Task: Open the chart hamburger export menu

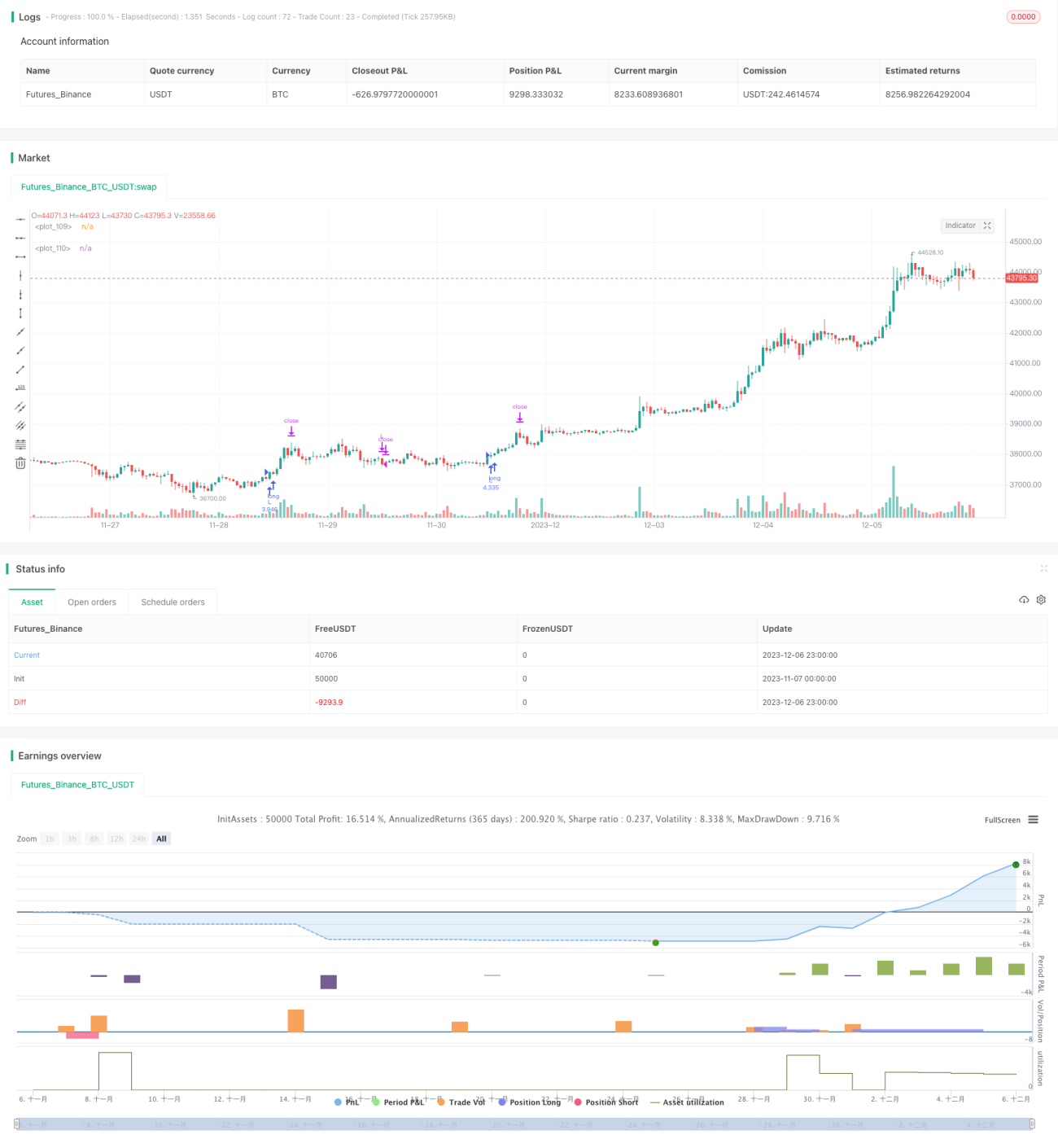Action: click(x=1034, y=820)
